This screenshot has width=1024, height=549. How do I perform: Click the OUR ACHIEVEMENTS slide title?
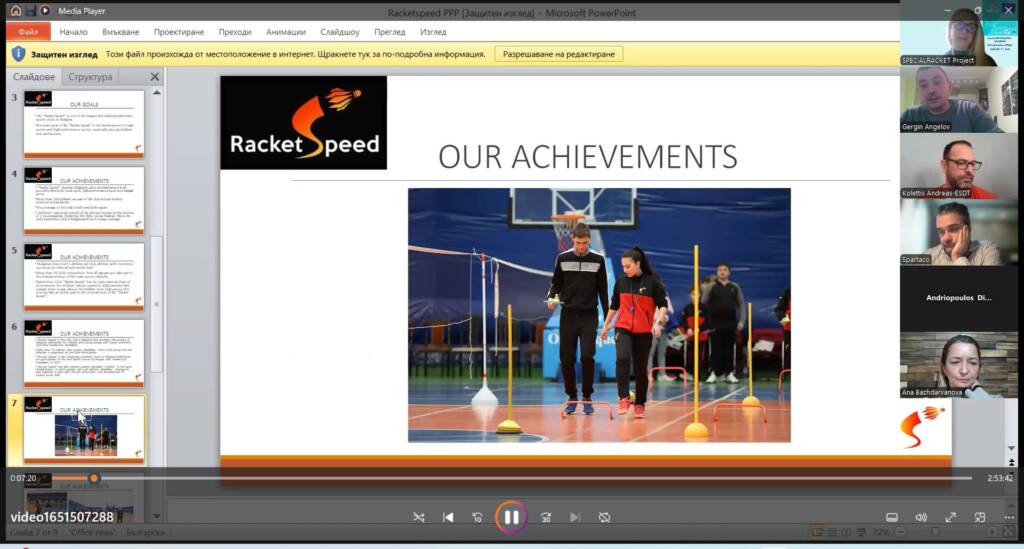click(588, 157)
